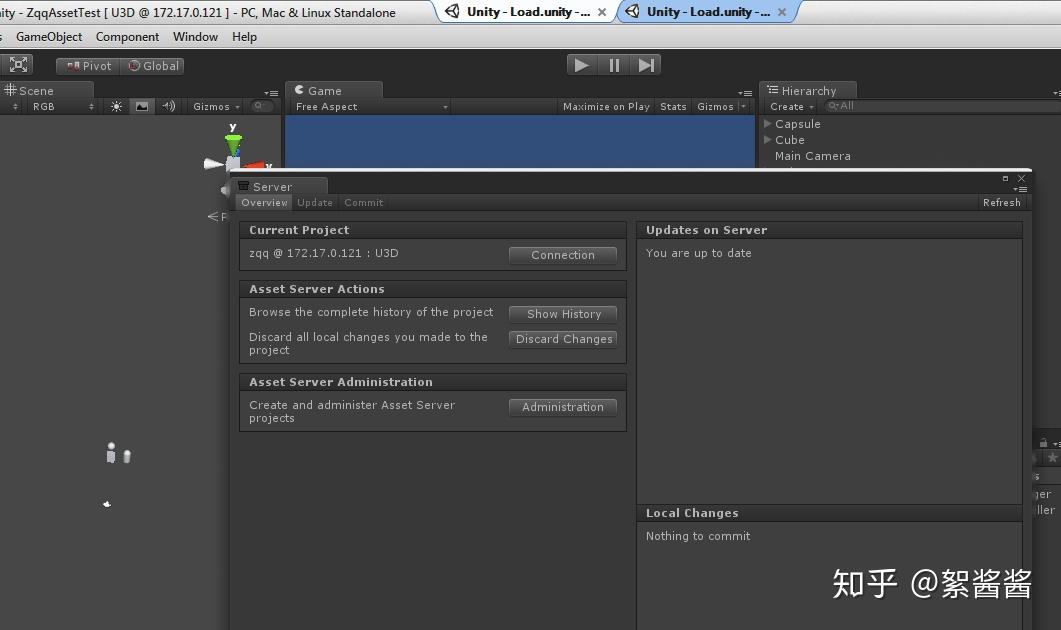Open the Scene view search icon
The image size is (1061, 630).
(260, 105)
